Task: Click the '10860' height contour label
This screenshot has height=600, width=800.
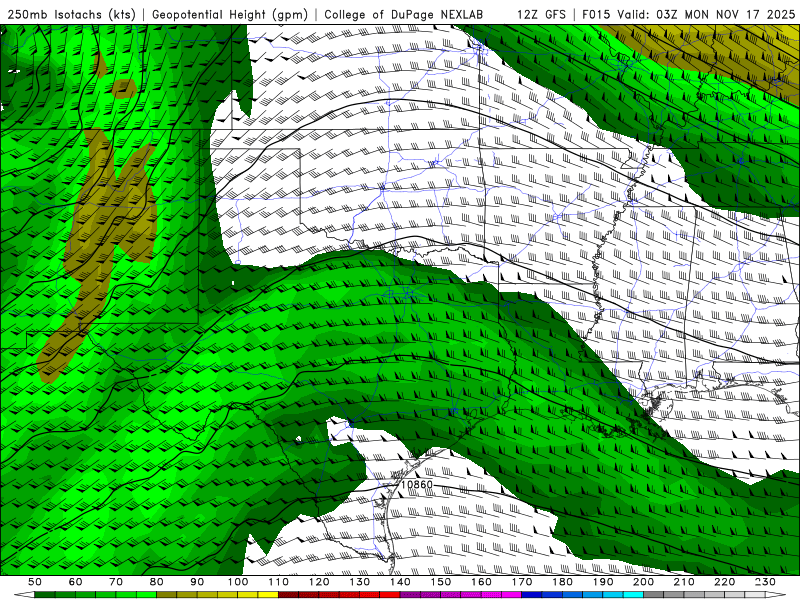Action: [417, 484]
